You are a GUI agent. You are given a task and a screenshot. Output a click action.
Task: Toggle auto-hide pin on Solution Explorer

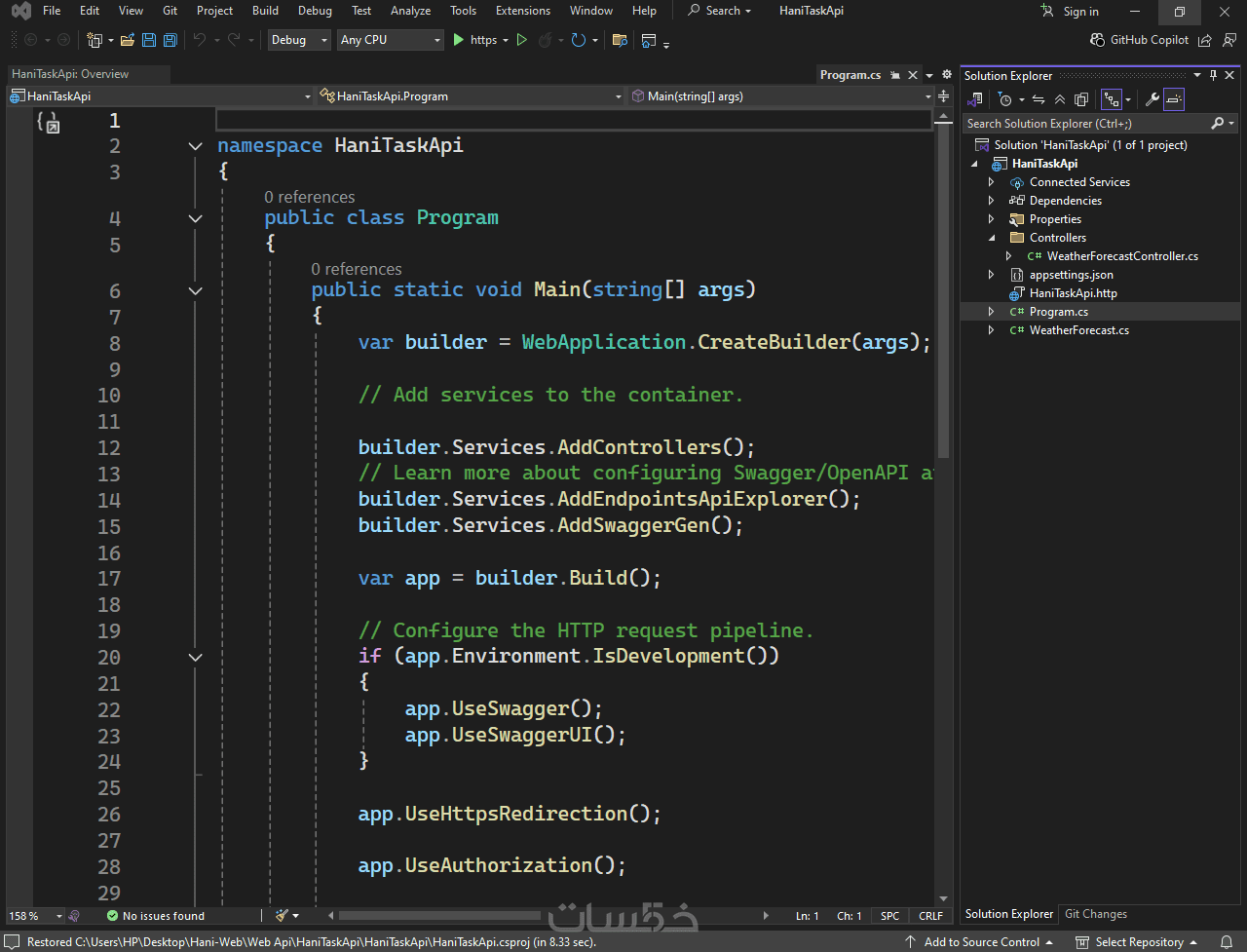coord(1213,75)
